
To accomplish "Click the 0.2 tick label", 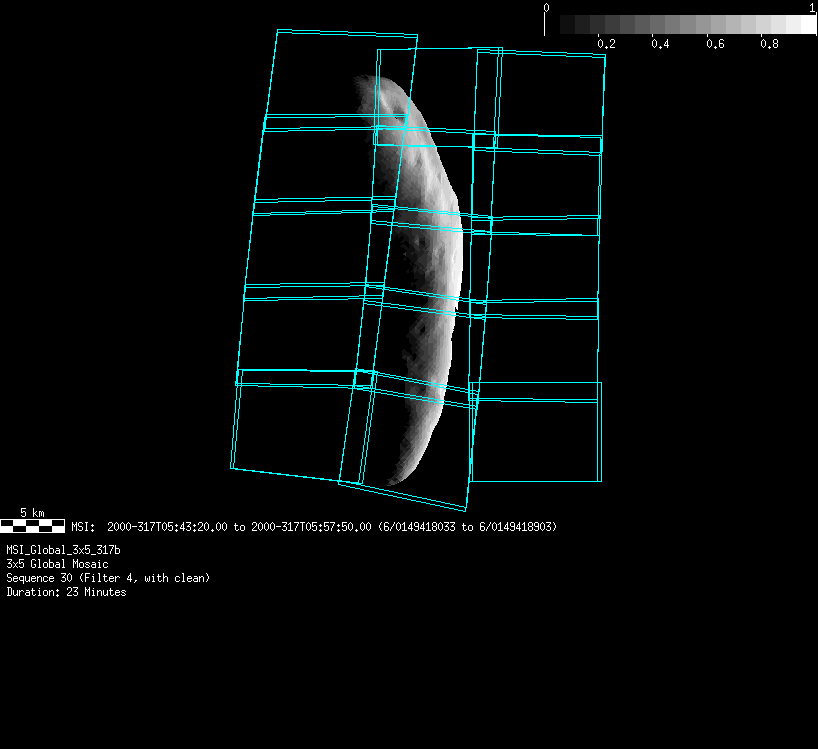I will point(605,45).
